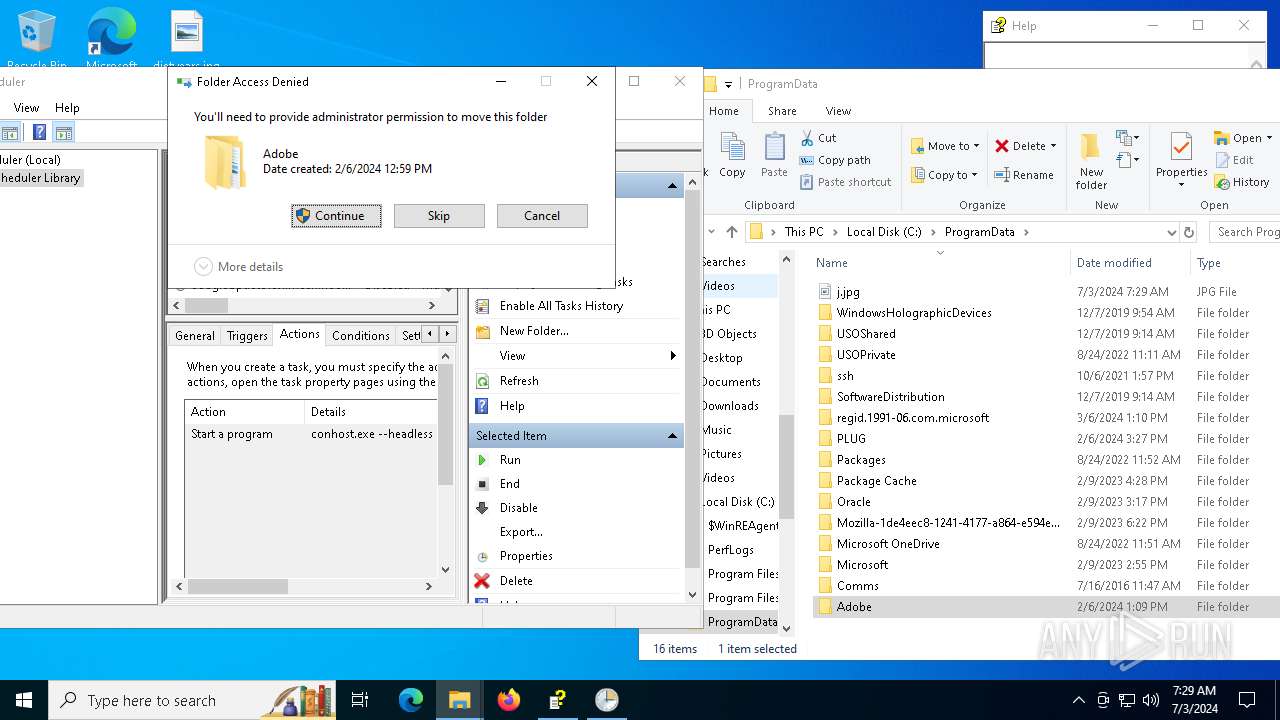This screenshot has height=720, width=1280.
Task: Click End in Selected Item actions
Action: (510, 484)
